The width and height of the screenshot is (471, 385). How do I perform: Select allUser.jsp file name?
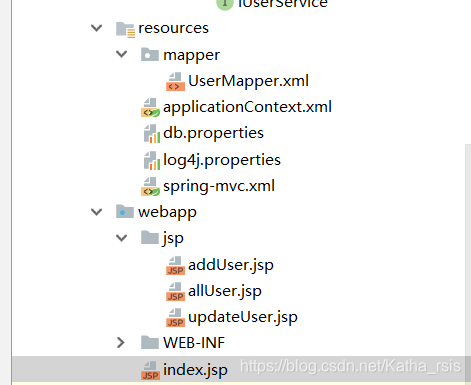225,292
